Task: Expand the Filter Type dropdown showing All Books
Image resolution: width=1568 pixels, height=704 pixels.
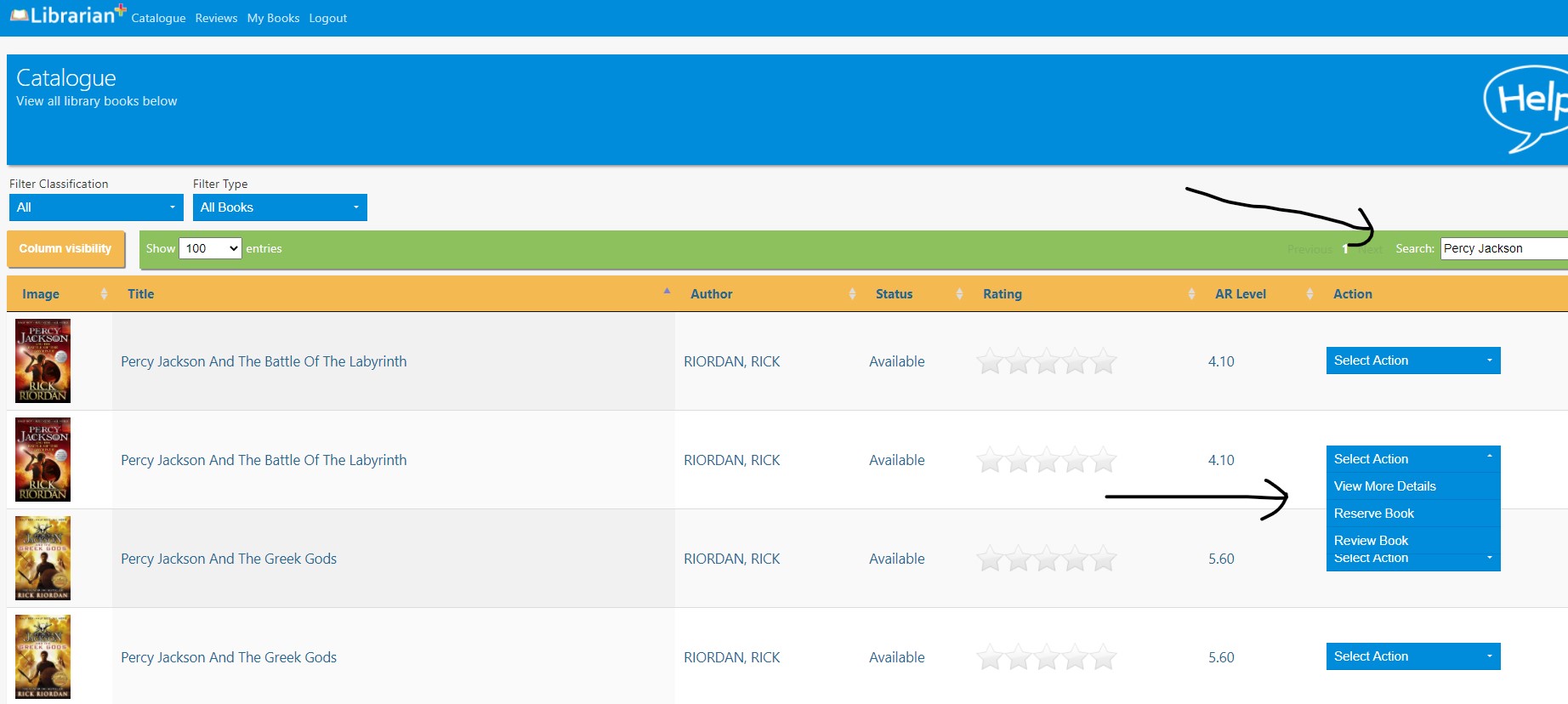Action: click(280, 207)
